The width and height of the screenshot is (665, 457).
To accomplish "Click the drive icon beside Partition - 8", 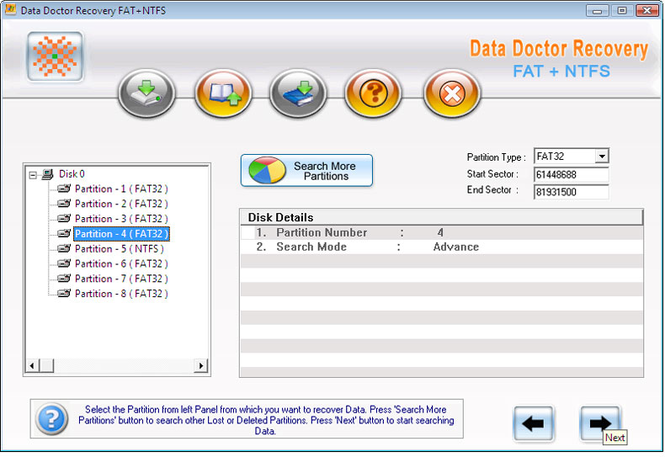I will coord(64,293).
